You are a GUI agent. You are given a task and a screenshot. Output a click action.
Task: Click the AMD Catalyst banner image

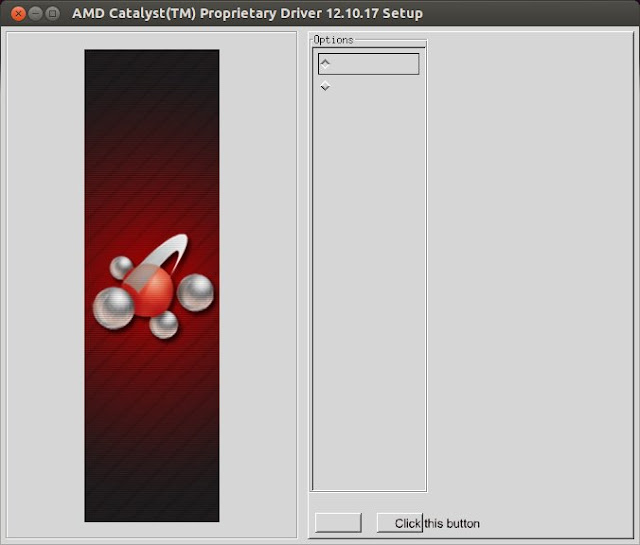[152, 286]
